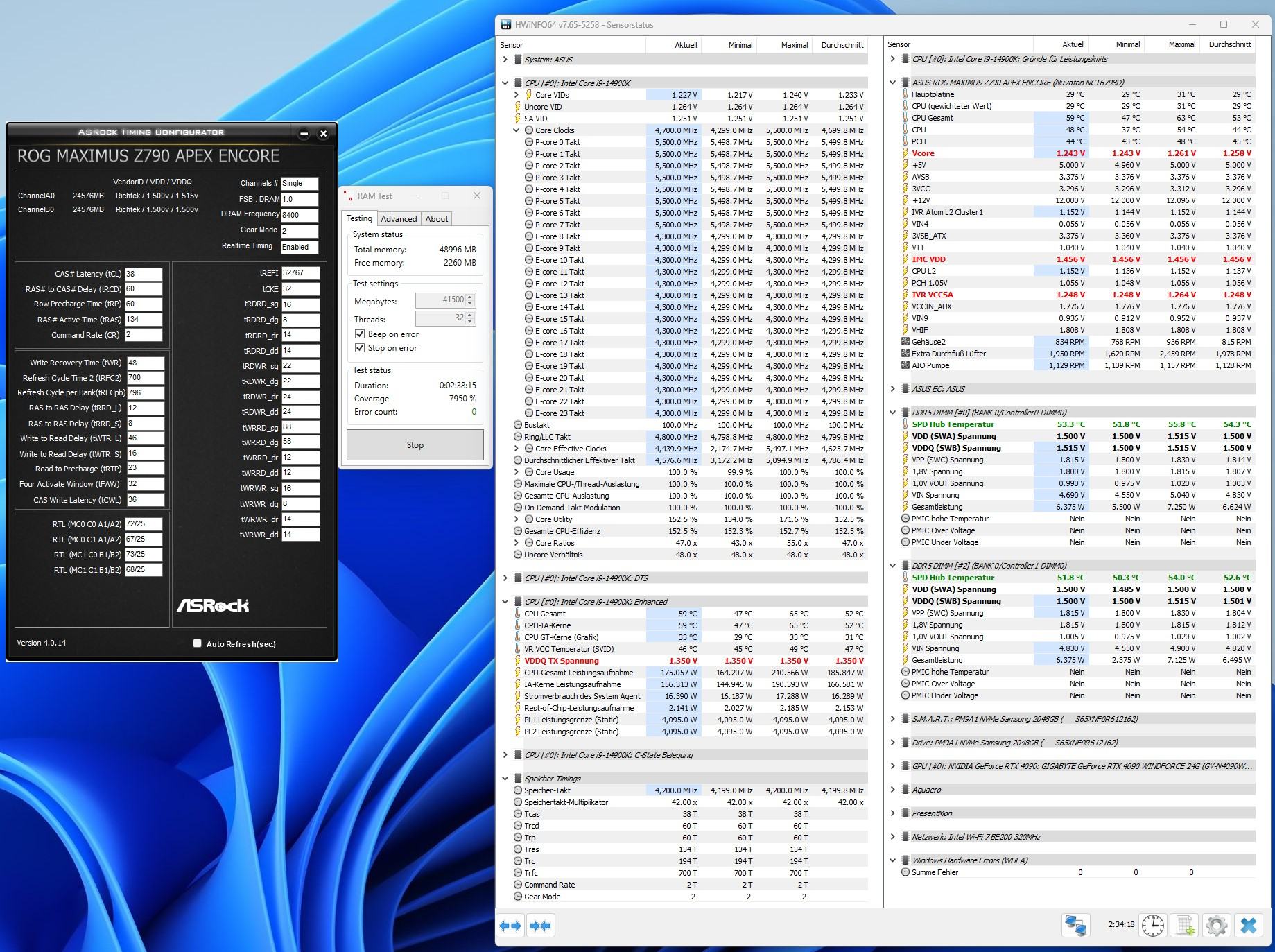This screenshot has width=1275, height=952.
Task: Expand the GPU [#0]: NVIDIA GeForce RTX 4090 section
Action: (x=892, y=766)
